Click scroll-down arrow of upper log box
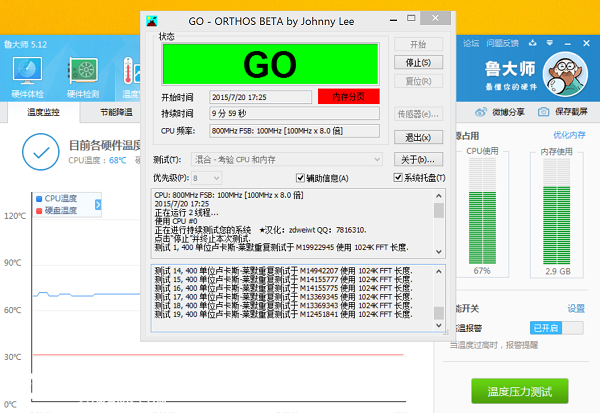This screenshot has width=600, height=413. pyautogui.click(x=439, y=252)
